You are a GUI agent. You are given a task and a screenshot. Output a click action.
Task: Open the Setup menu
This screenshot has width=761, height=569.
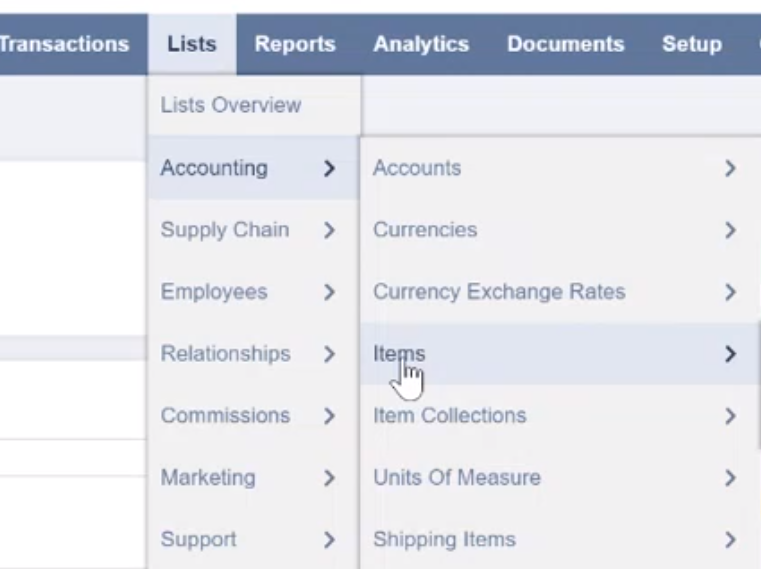692,44
